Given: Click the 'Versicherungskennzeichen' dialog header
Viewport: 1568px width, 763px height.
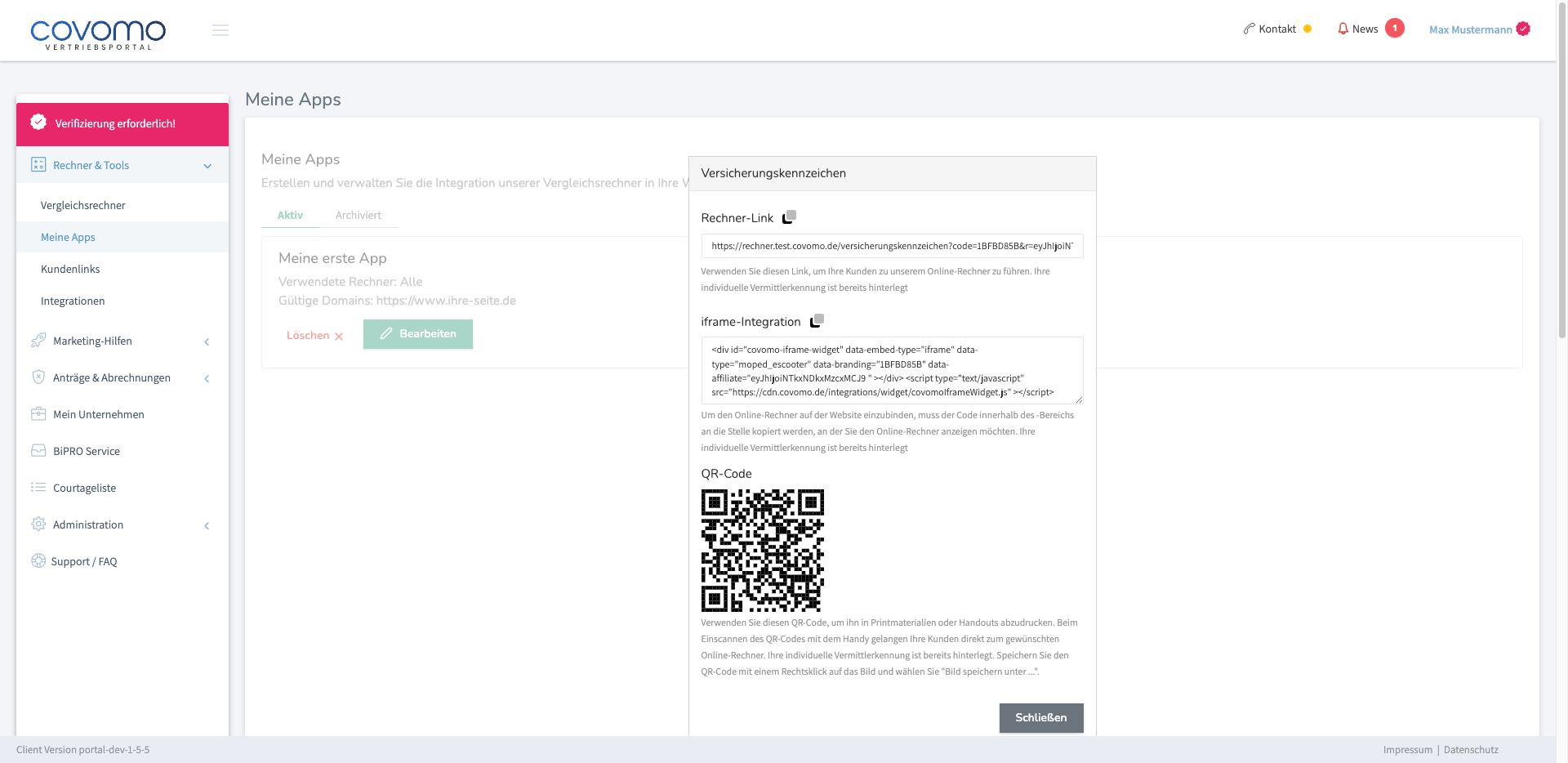Looking at the screenshot, I should (x=892, y=173).
